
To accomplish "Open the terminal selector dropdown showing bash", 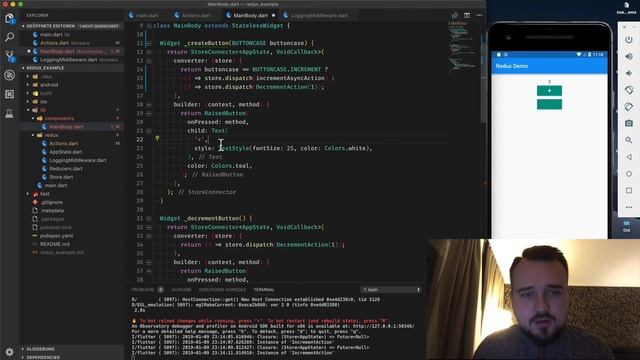I will (x=391, y=290).
